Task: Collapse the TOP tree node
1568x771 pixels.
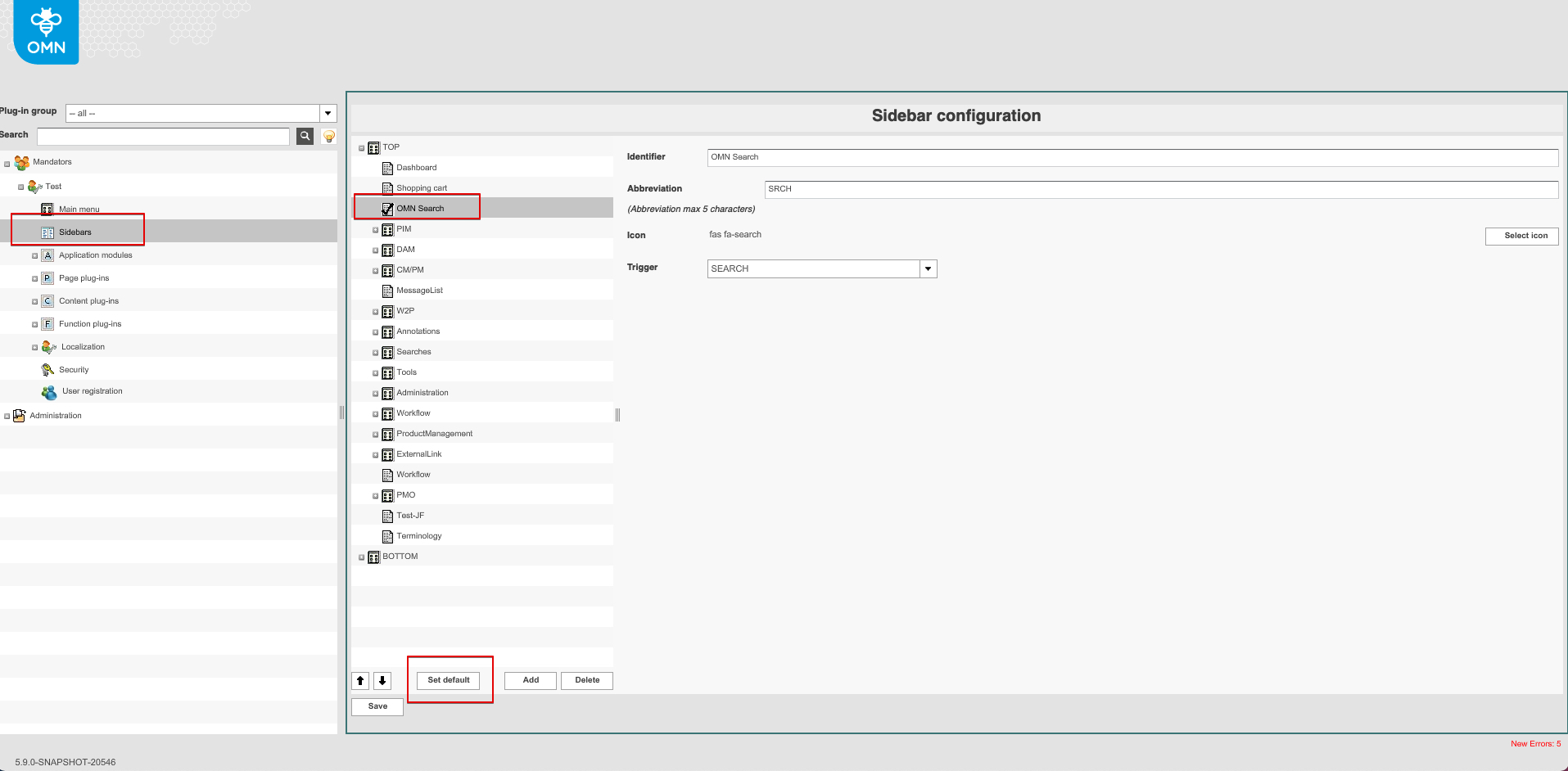Action: pyautogui.click(x=361, y=147)
